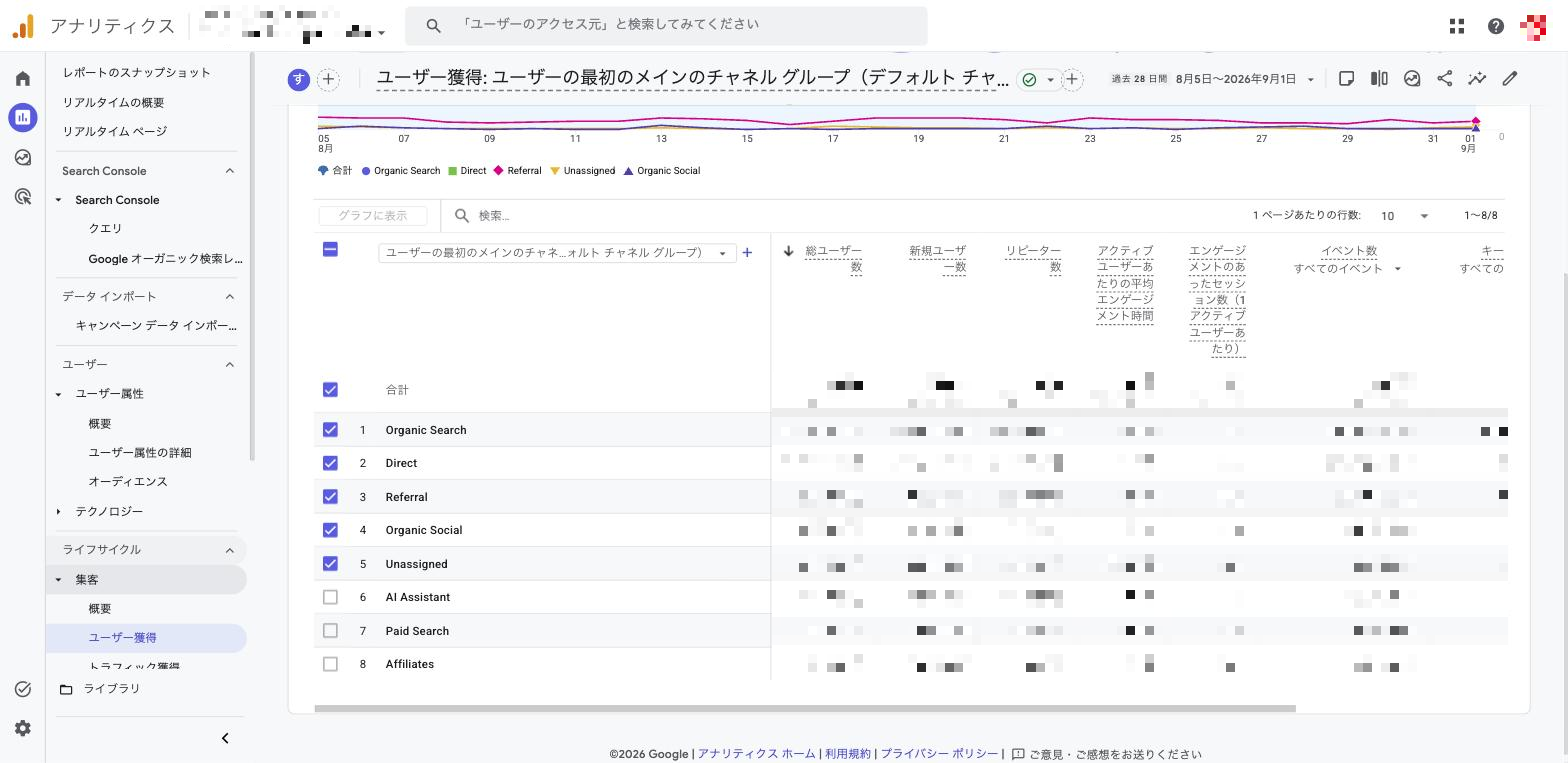Uncheck the Direct row checkbox
This screenshot has width=1568, height=763.
[x=330, y=463]
